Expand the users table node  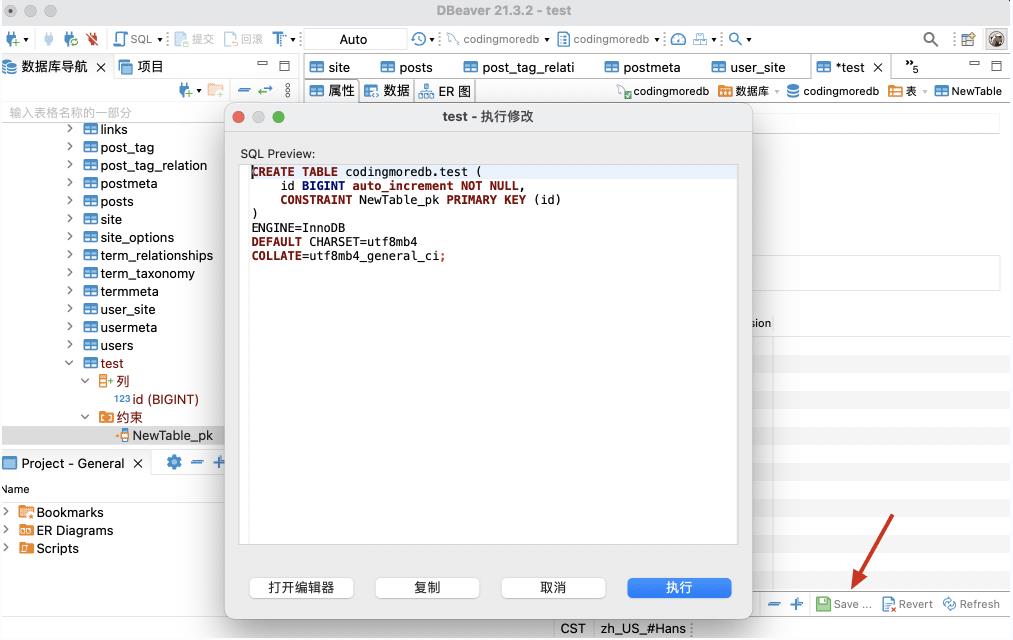point(70,345)
